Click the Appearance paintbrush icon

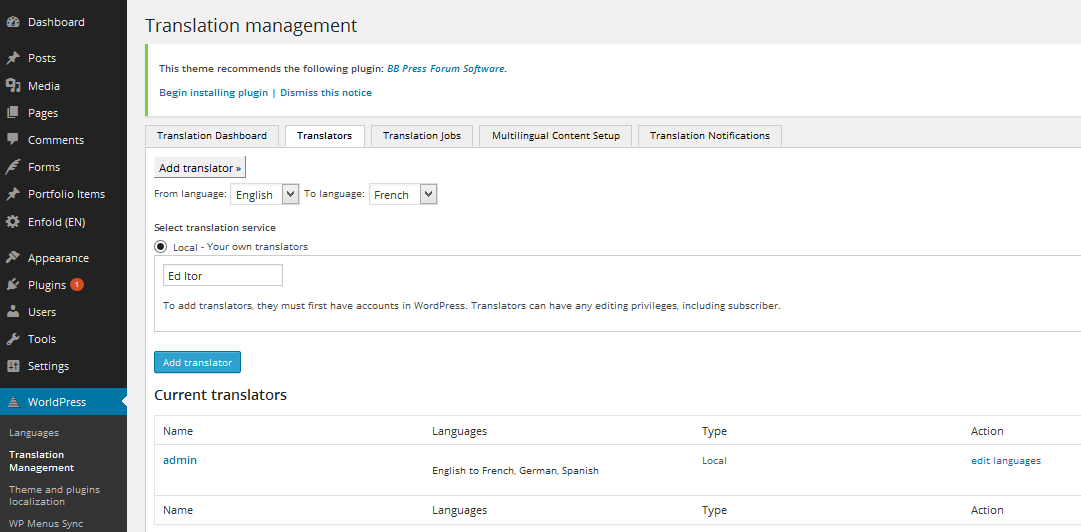[x=12, y=258]
